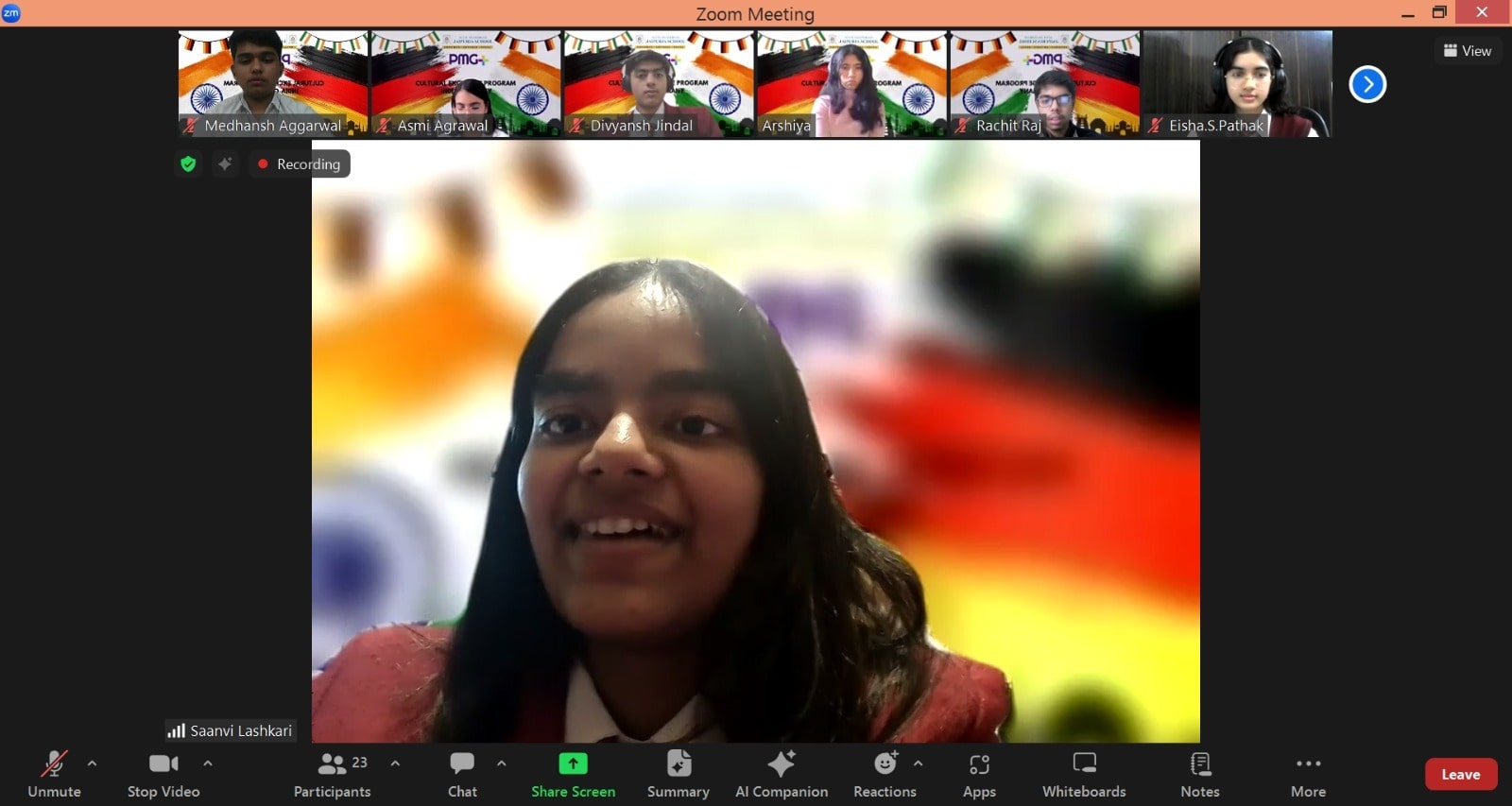Click the AI Companion sparkle near Recording
1512x806 pixels.
pyautogui.click(x=225, y=164)
